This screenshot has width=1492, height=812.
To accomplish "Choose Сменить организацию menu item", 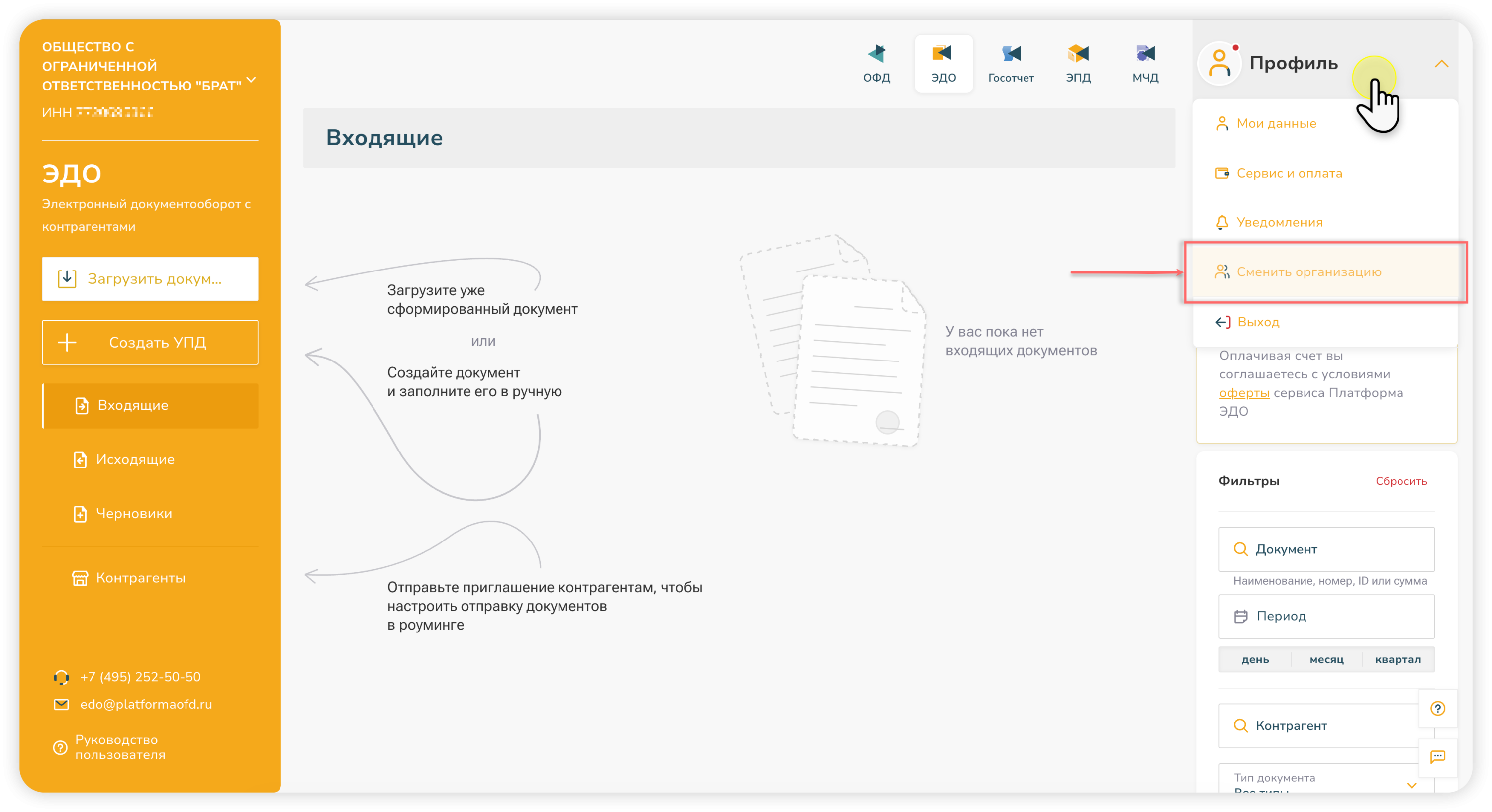I will pyautogui.click(x=1308, y=271).
